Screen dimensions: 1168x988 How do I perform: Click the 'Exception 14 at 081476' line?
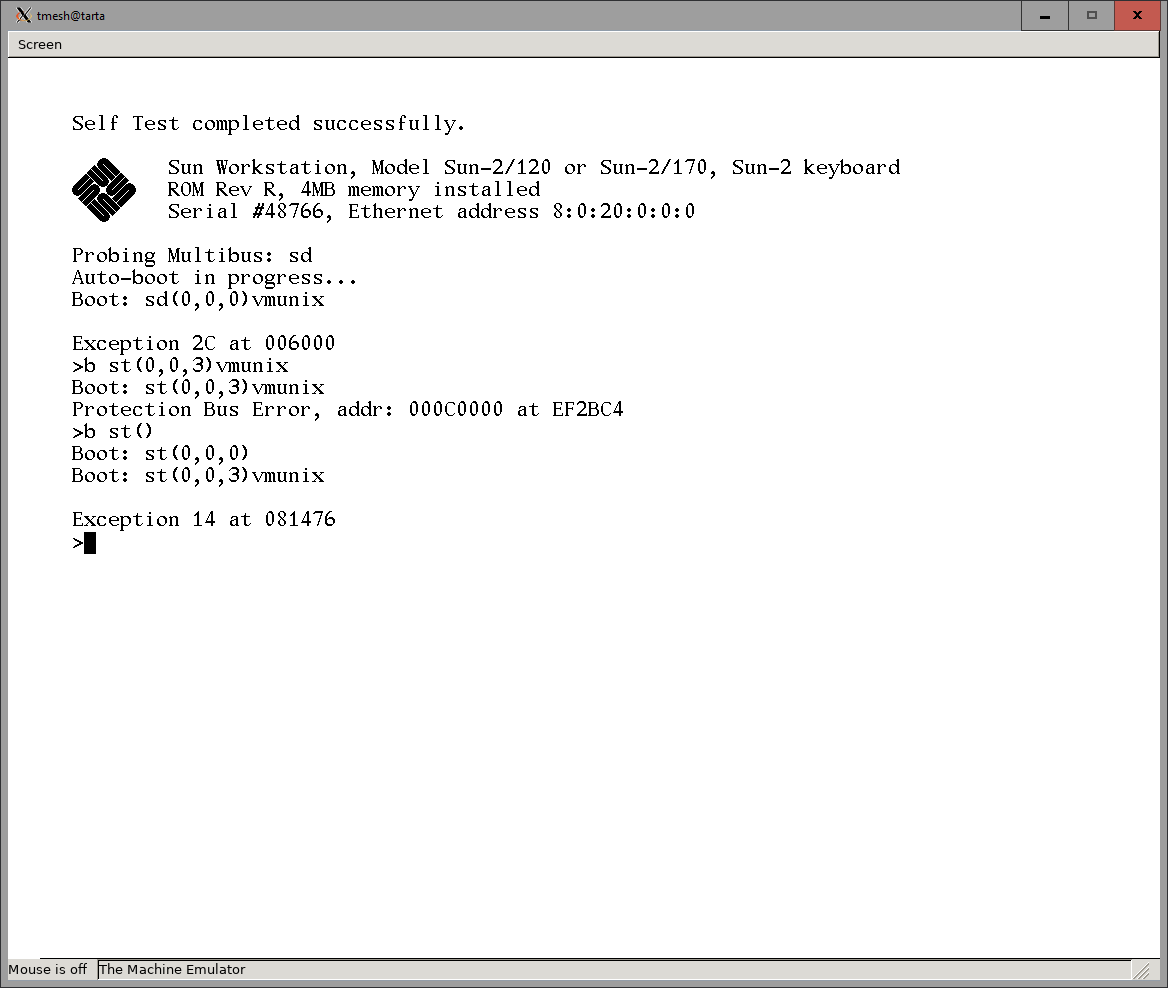tap(203, 520)
